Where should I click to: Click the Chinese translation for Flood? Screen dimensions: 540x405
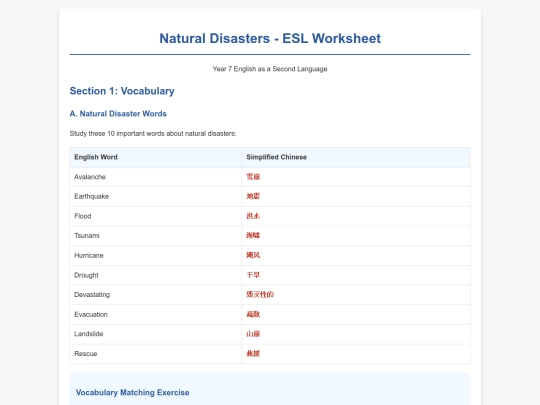coord(253,216)
